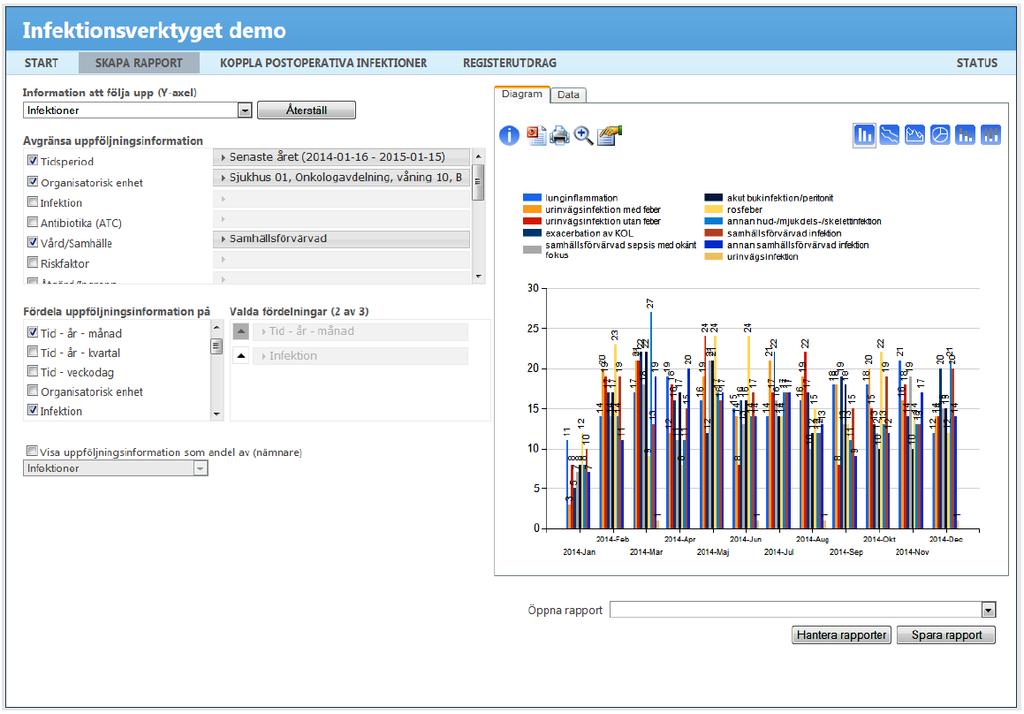Switch to the area chart diagram type
1024x714 pixels.
click(x=915, y=135)
